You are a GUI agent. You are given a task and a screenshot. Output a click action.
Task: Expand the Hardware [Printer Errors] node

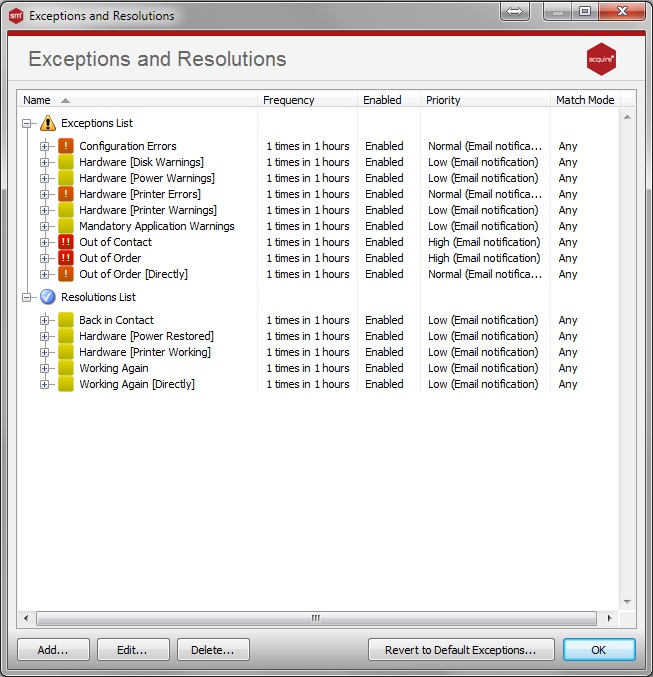click(x=44, y=194)
